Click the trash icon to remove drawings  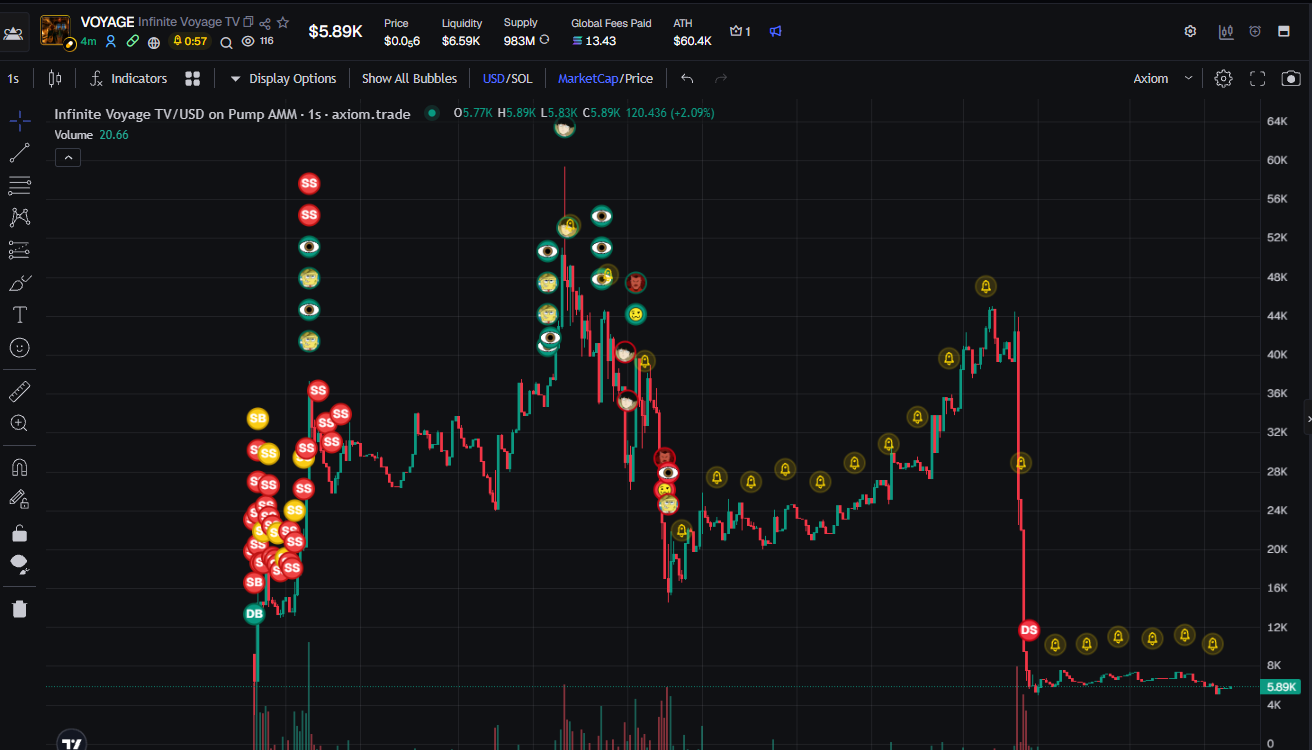[19, 608]
